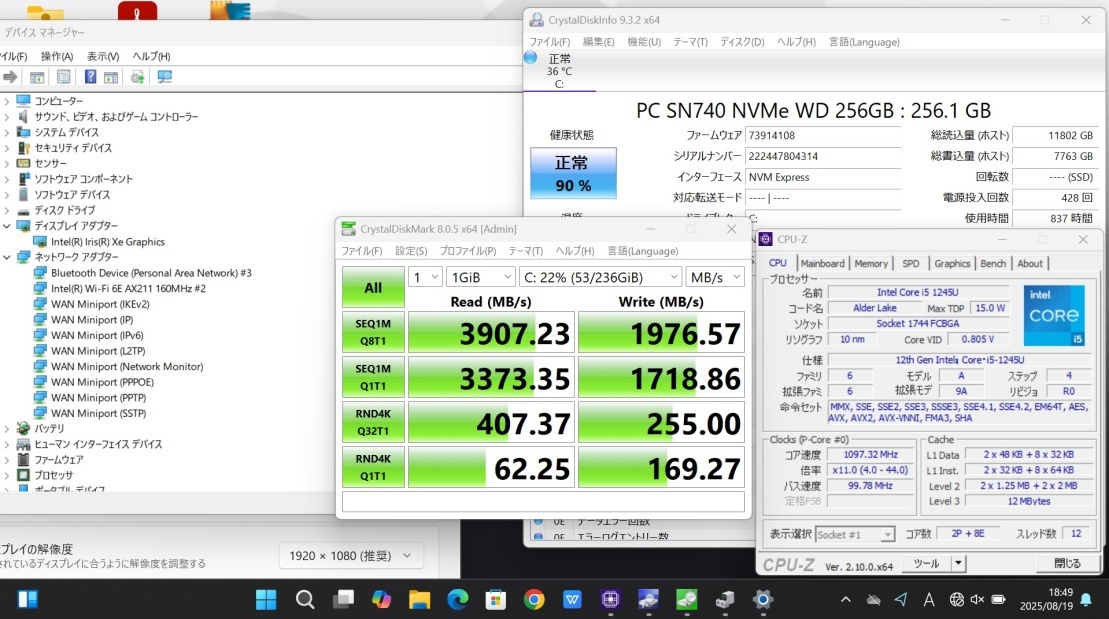
Task: Click the Help icon in Device Manager toolbar
Action: pos(90,77)
